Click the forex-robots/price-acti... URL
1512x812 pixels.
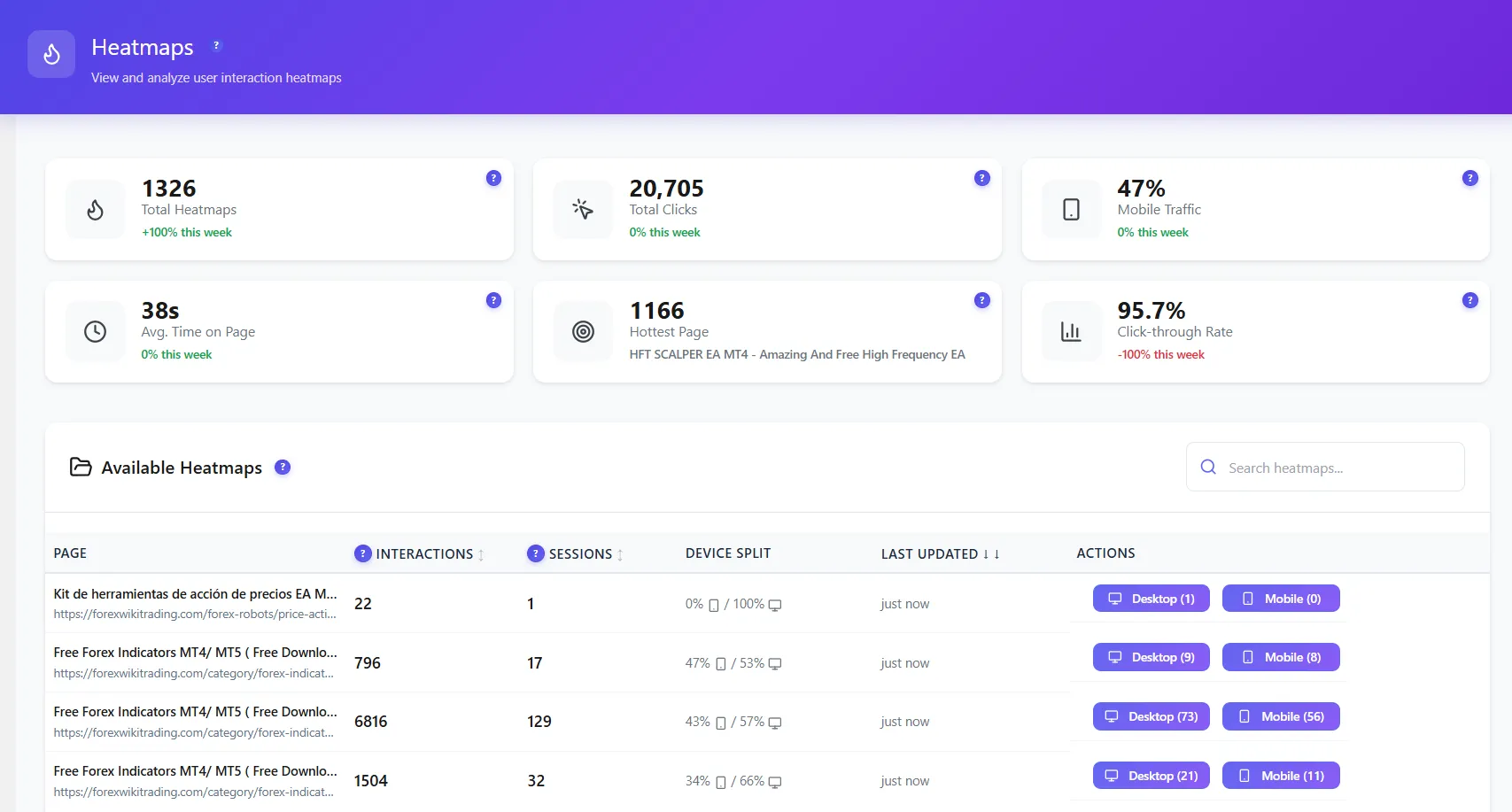195,614
